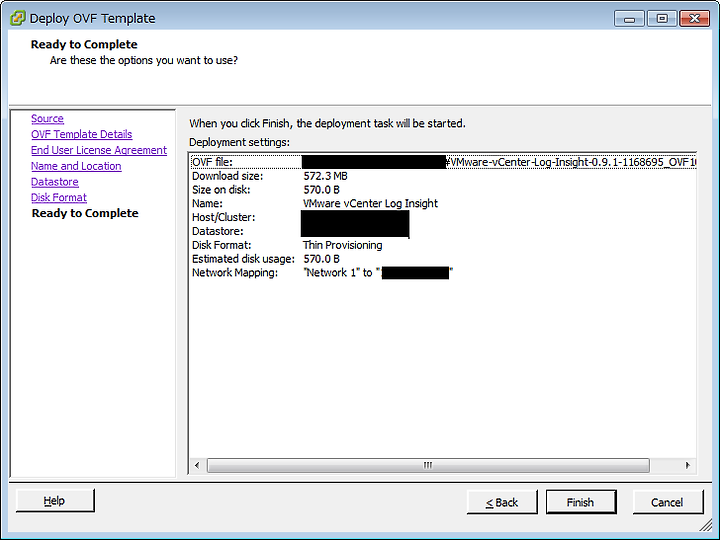
Task: Click the Deploy OVF Template title icon
Action: [x=17, y=18]
